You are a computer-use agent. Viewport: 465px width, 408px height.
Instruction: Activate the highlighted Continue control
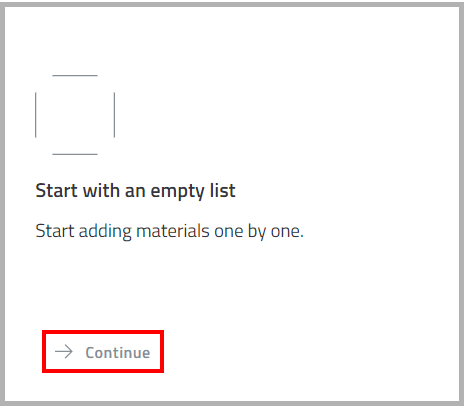[x=103, y=352]
